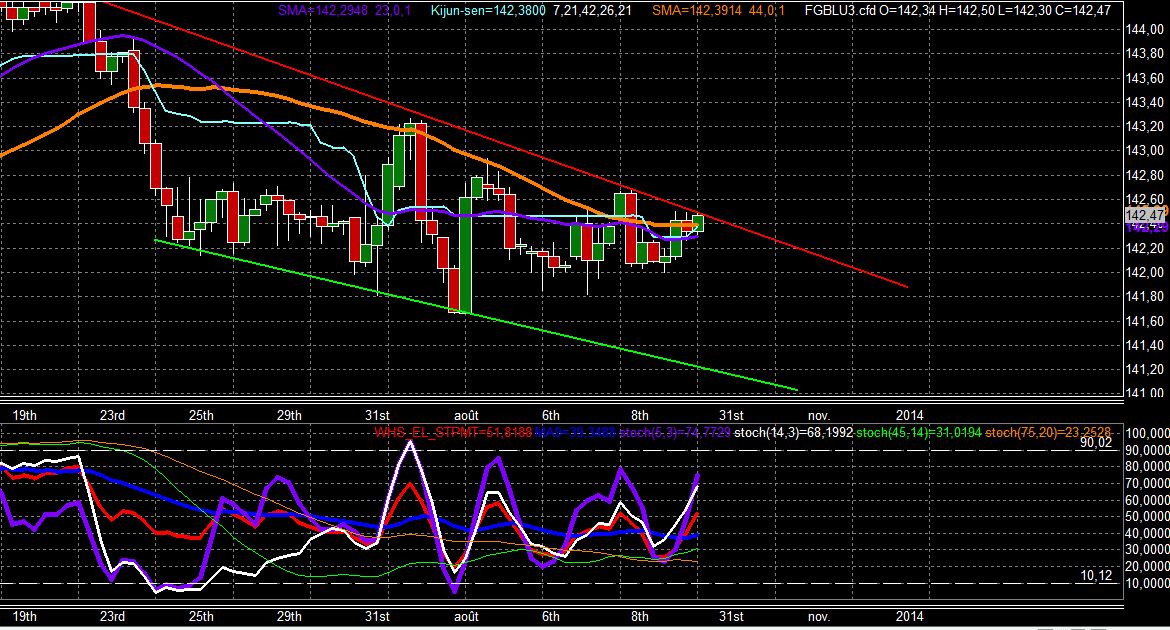Click 2014 on the stochastic panel date axis

pos(910,617)
